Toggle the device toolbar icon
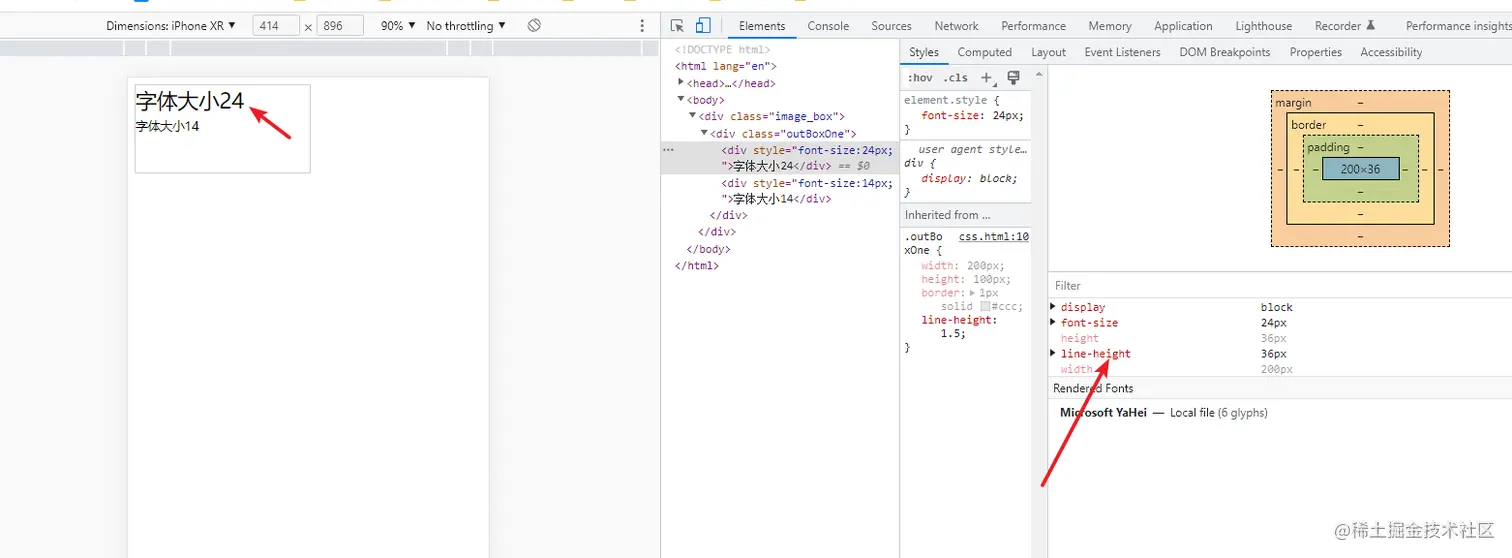The image size is (1512, 558). coord(703,26)
